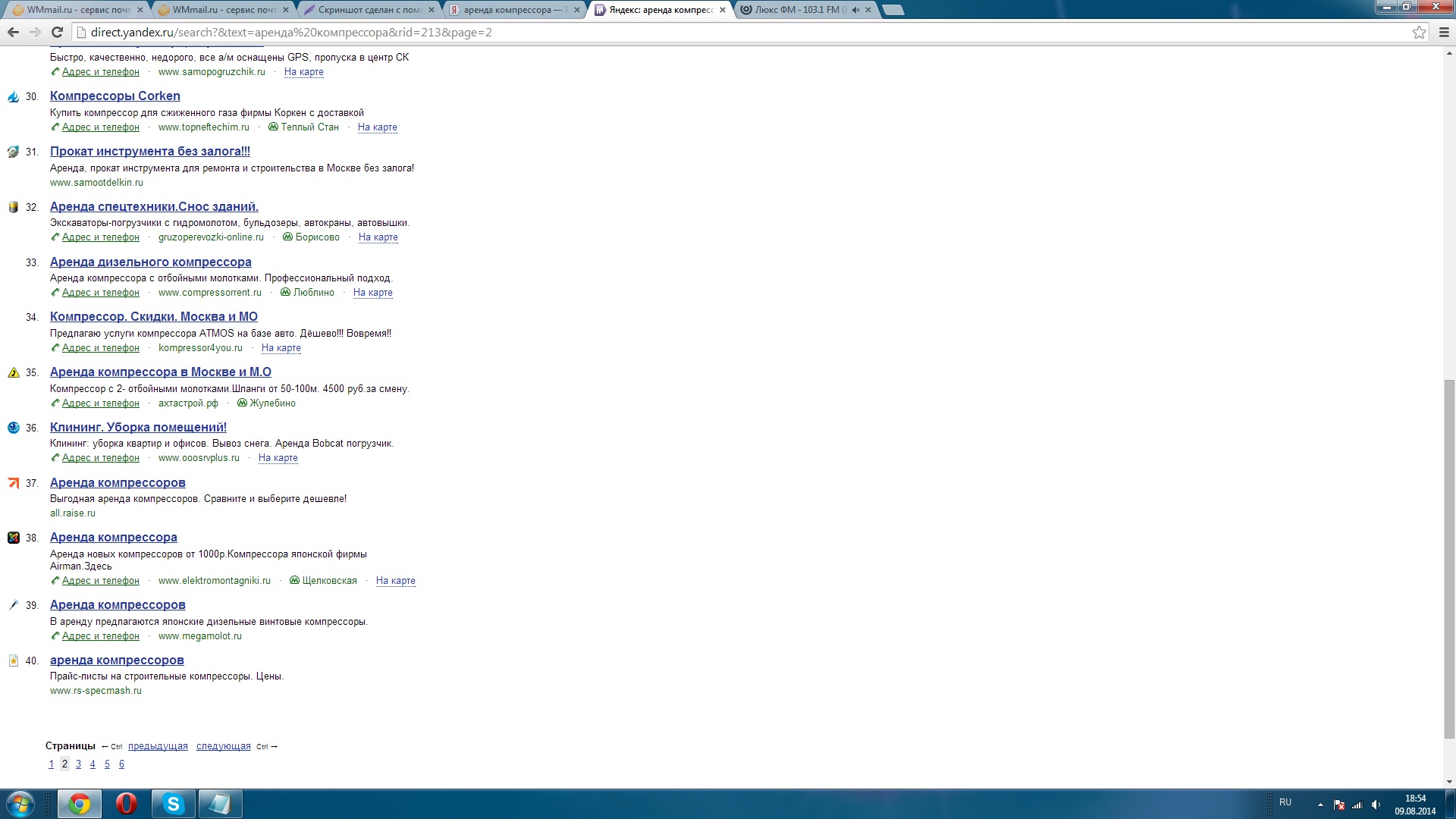This screenshot has width=1456, height=819.
Task: Open the Компрессоры Corken ad link
Action: [115, 96]
